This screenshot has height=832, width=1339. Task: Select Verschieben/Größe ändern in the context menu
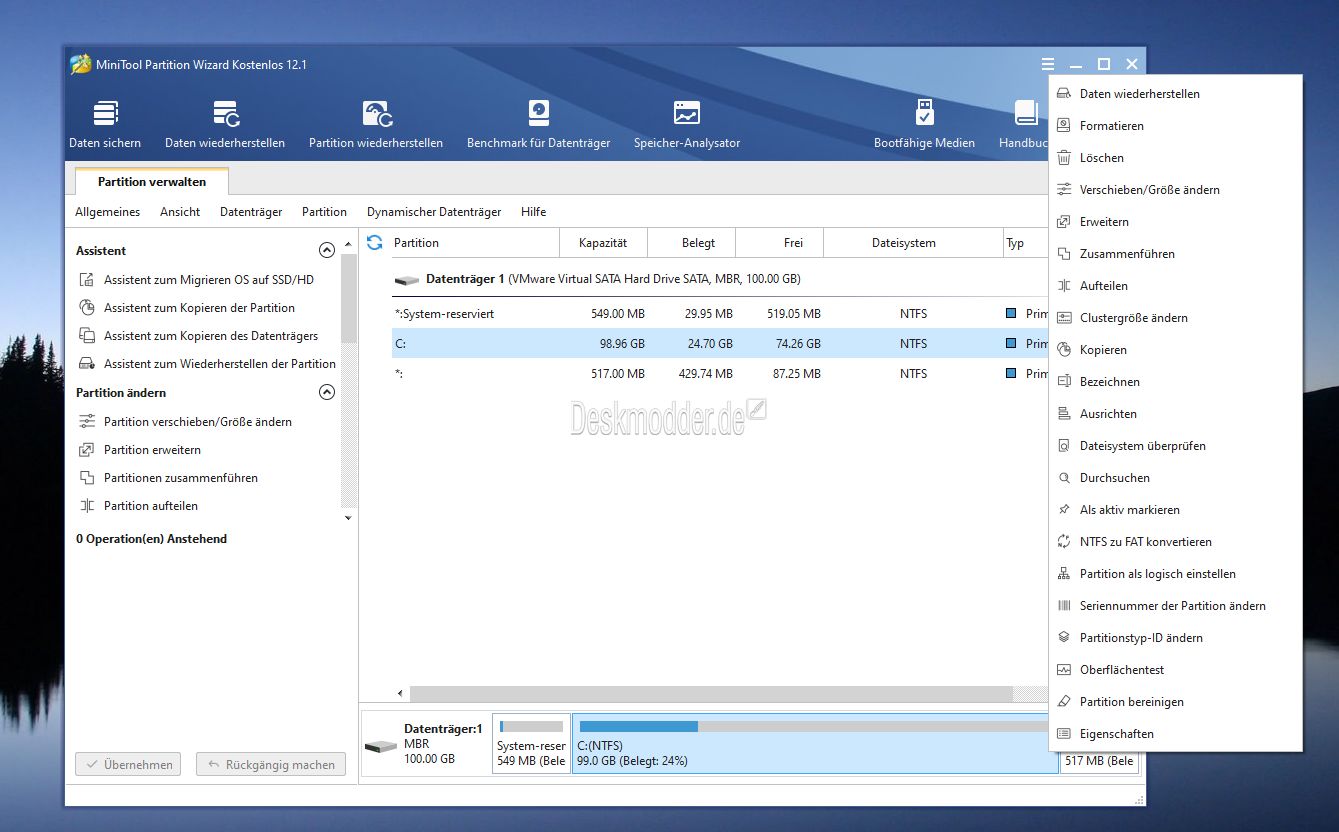[x=1175, y=190]
